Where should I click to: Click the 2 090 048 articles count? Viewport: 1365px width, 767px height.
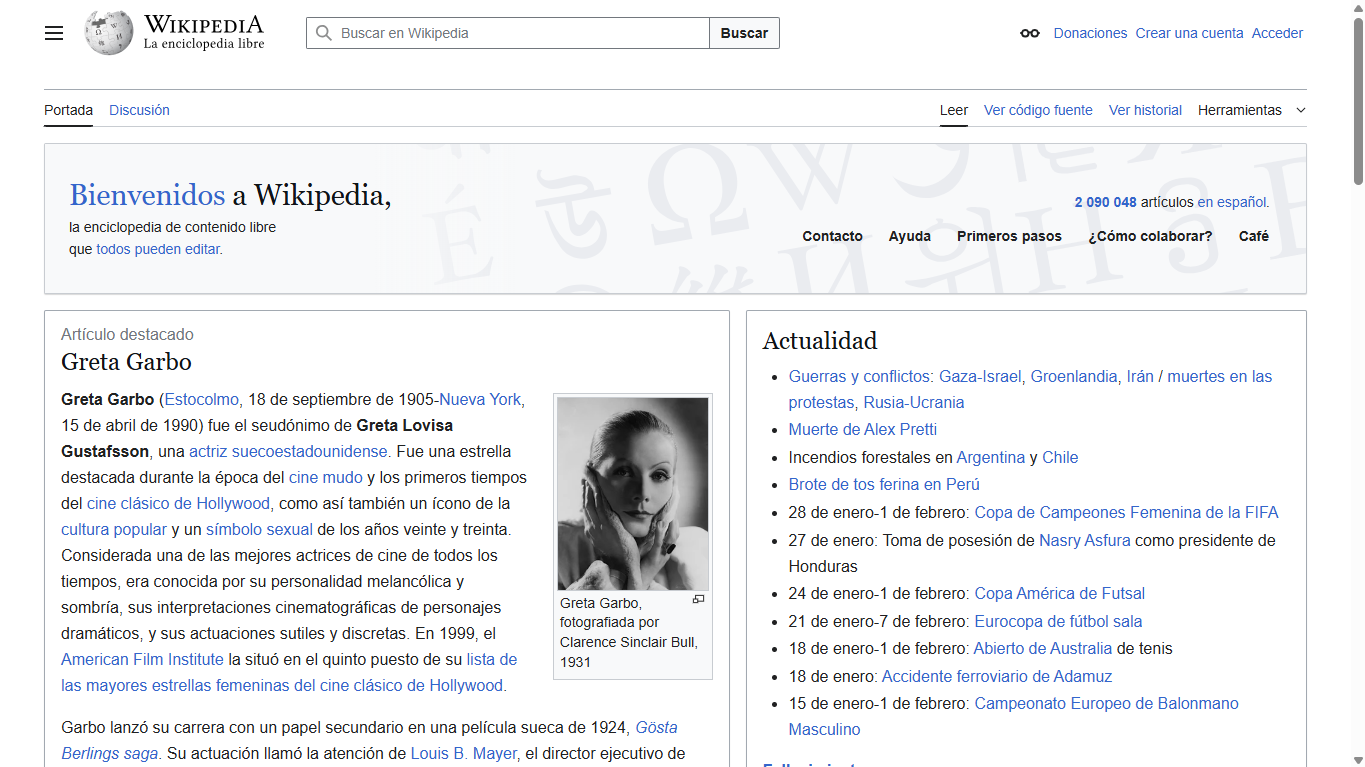coord(1105,202)
